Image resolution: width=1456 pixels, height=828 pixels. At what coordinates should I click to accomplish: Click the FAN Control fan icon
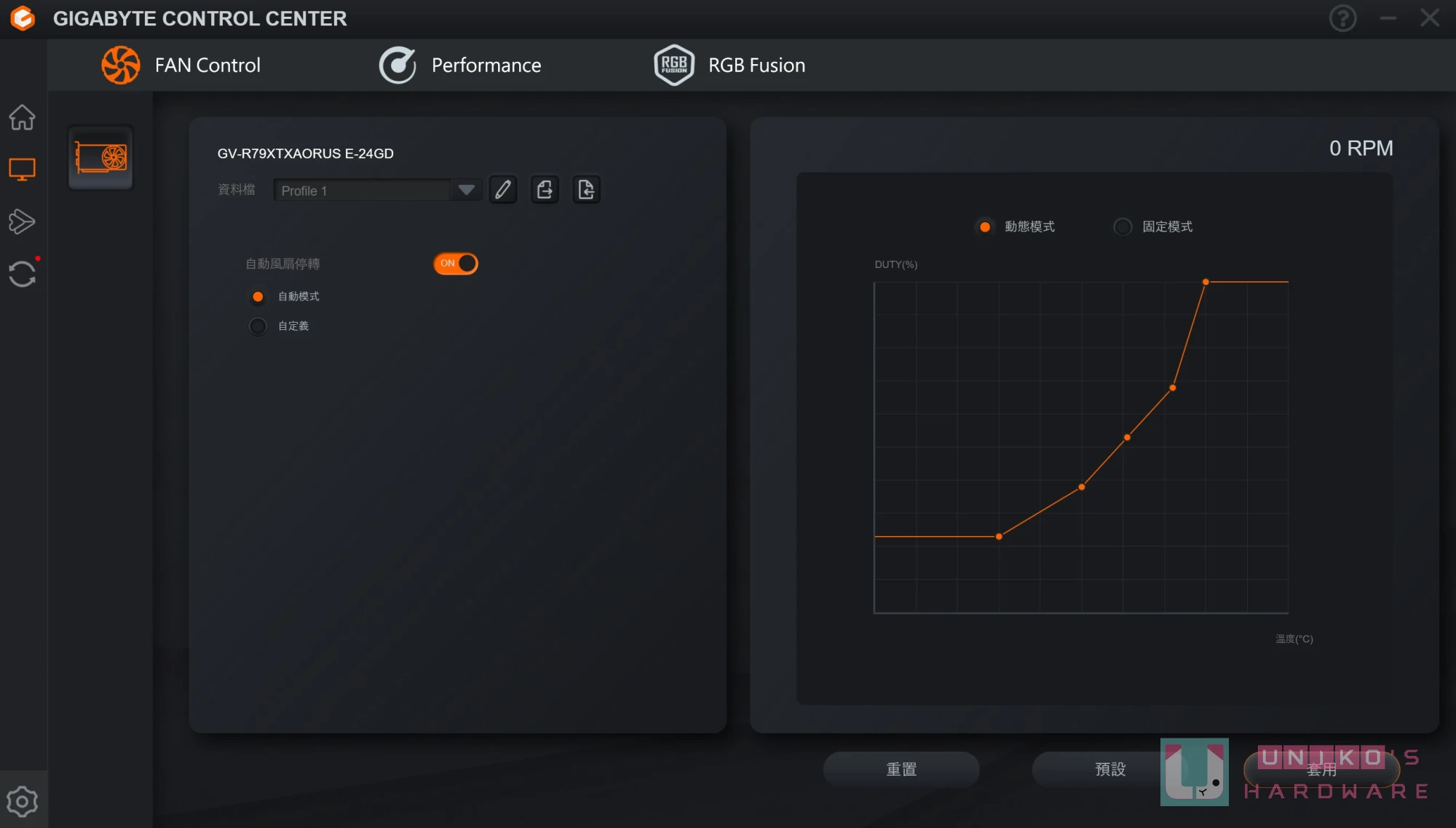pyautogui.click(x=121, y=66)
